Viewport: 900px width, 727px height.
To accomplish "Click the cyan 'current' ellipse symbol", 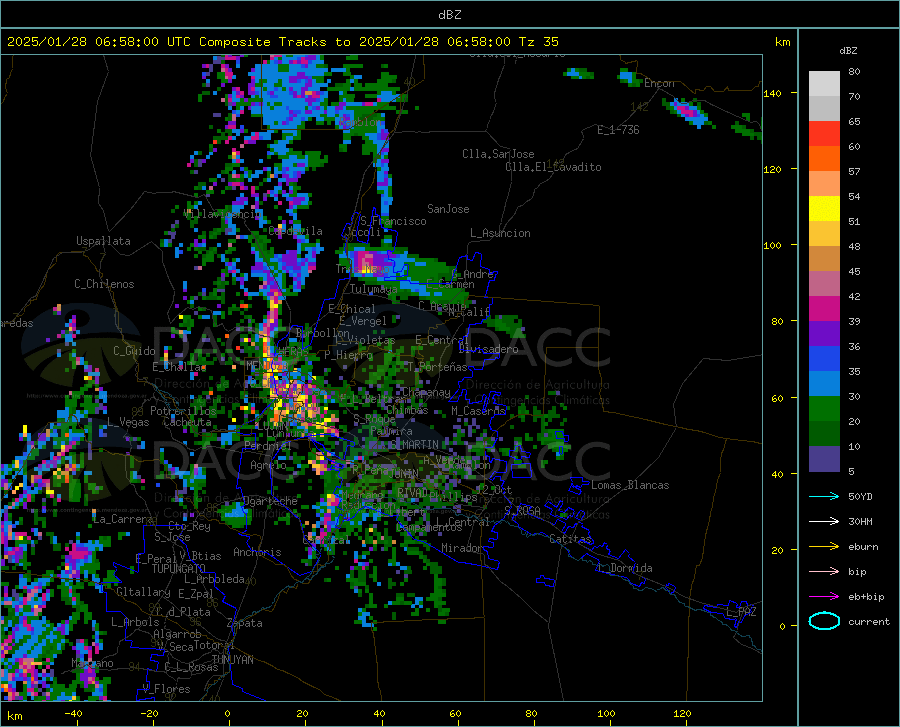I will click(824, 621).
